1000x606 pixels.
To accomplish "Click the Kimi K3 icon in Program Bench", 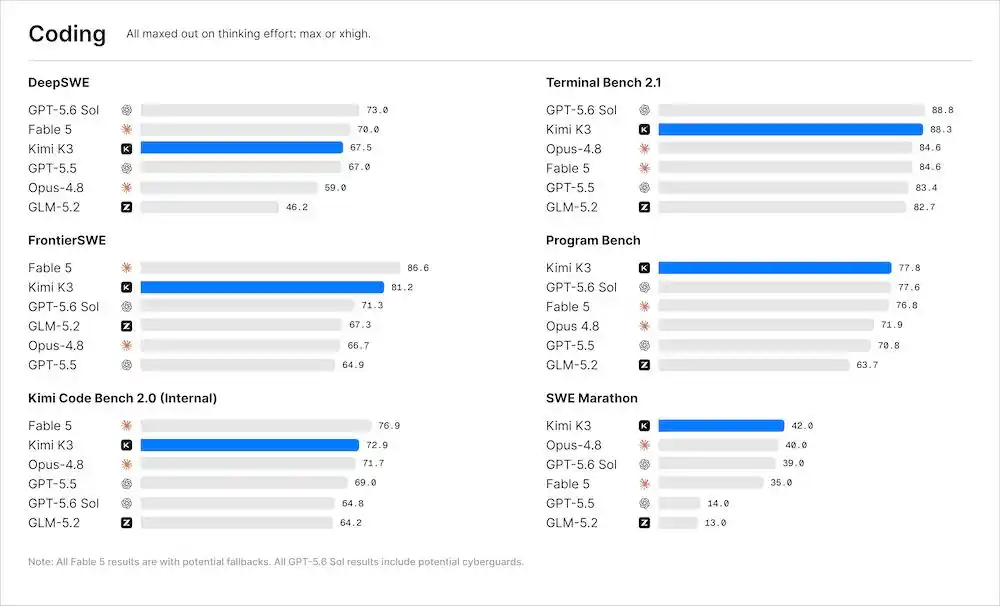I will 644,267.
